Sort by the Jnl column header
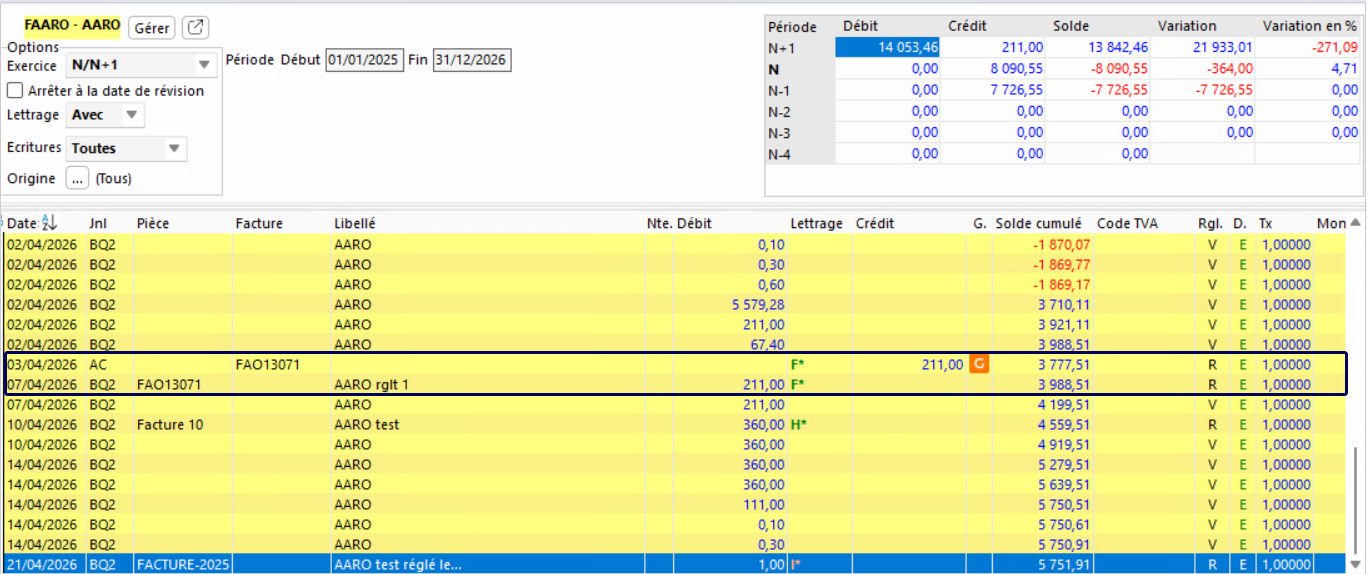1367x574 pixels. pyautogui.click(x=97, y=223)
